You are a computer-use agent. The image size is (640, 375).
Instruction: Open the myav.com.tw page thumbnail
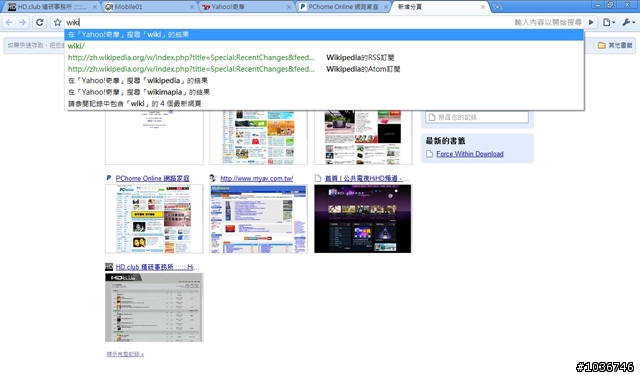tap(258, 219)
